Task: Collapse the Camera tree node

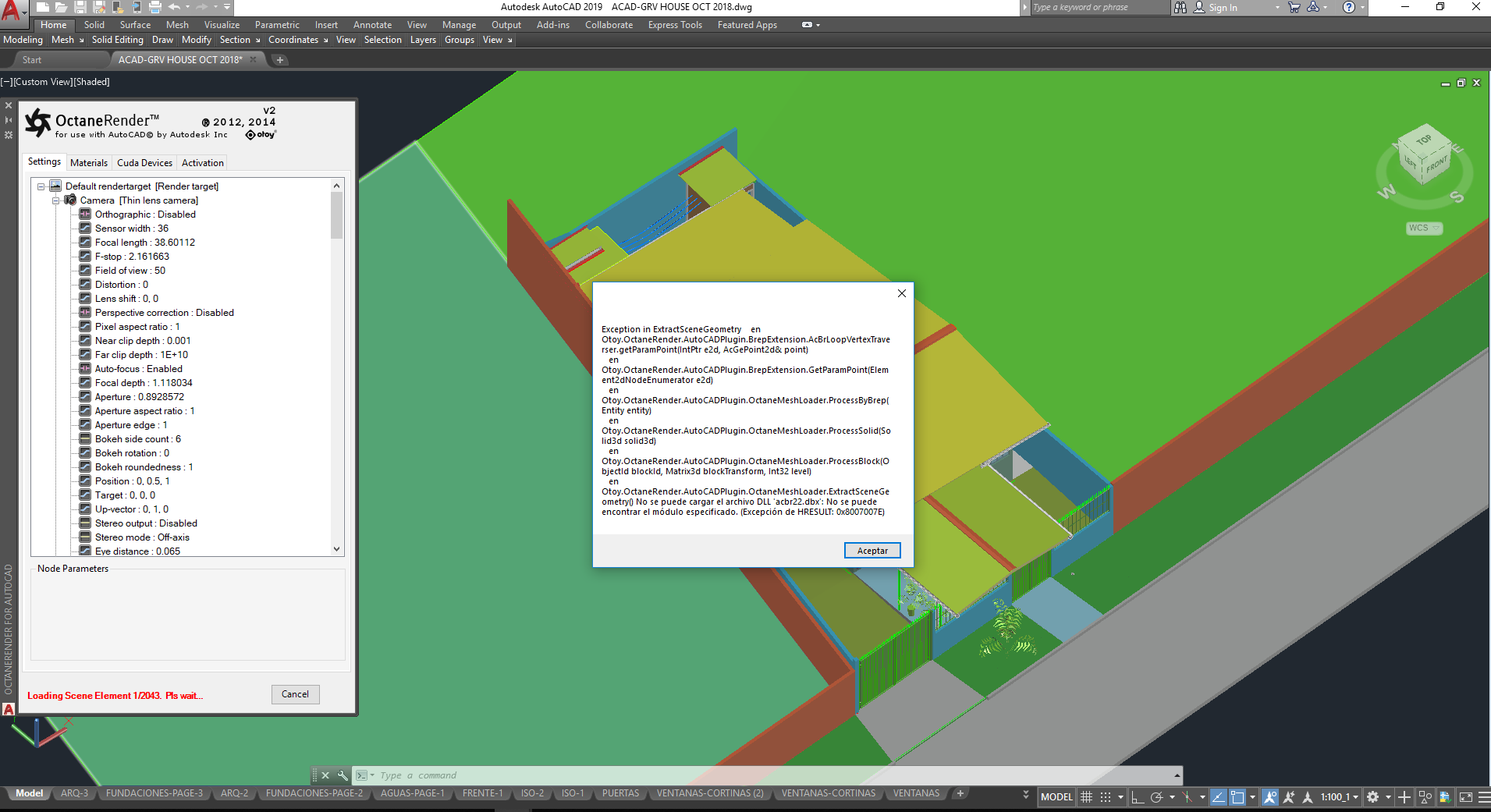Action: coord(56,200)
